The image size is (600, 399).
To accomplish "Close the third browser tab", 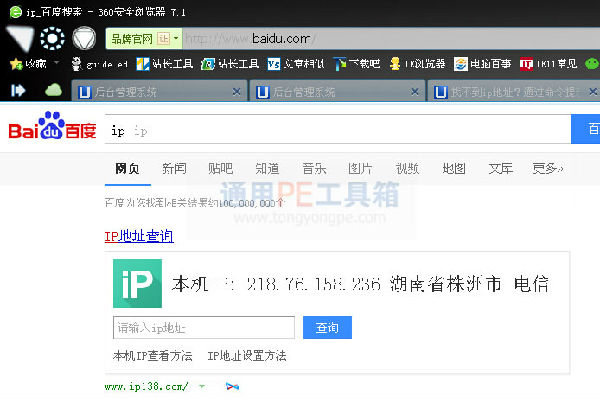I will [593, 92].
